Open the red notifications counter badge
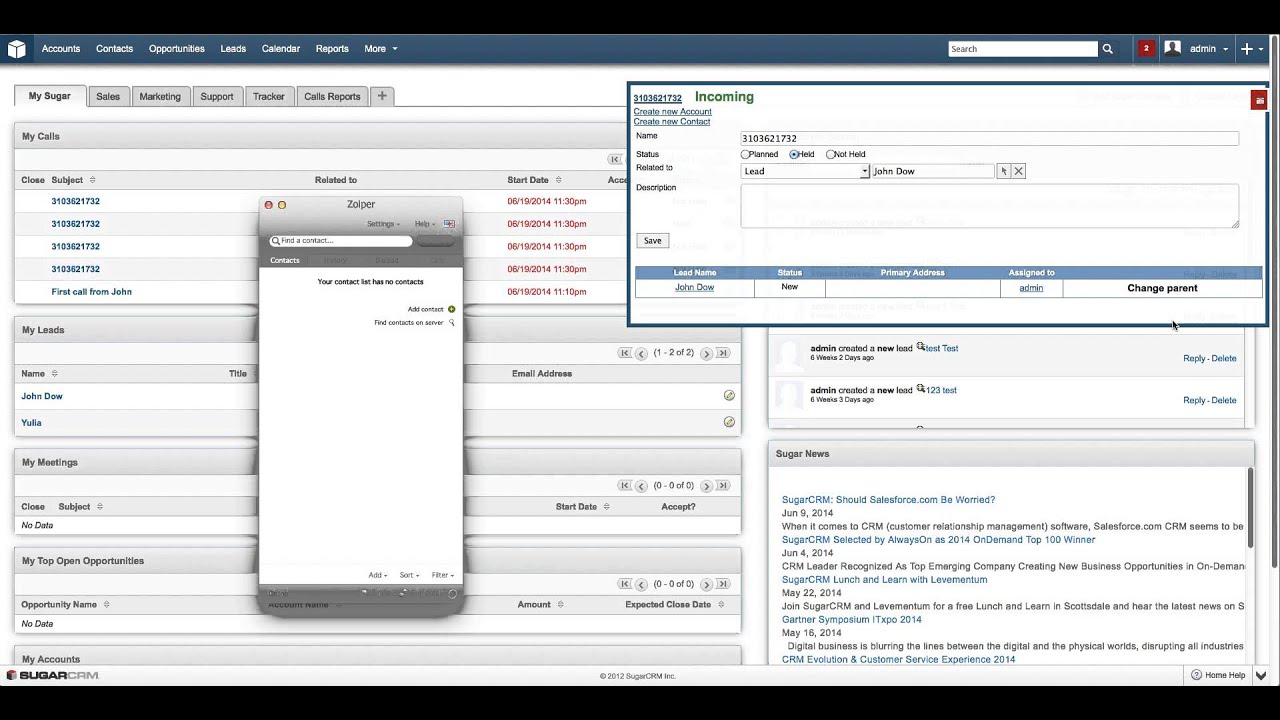Viewport: 1280px width, 720px height. [x=1146, y=48]
